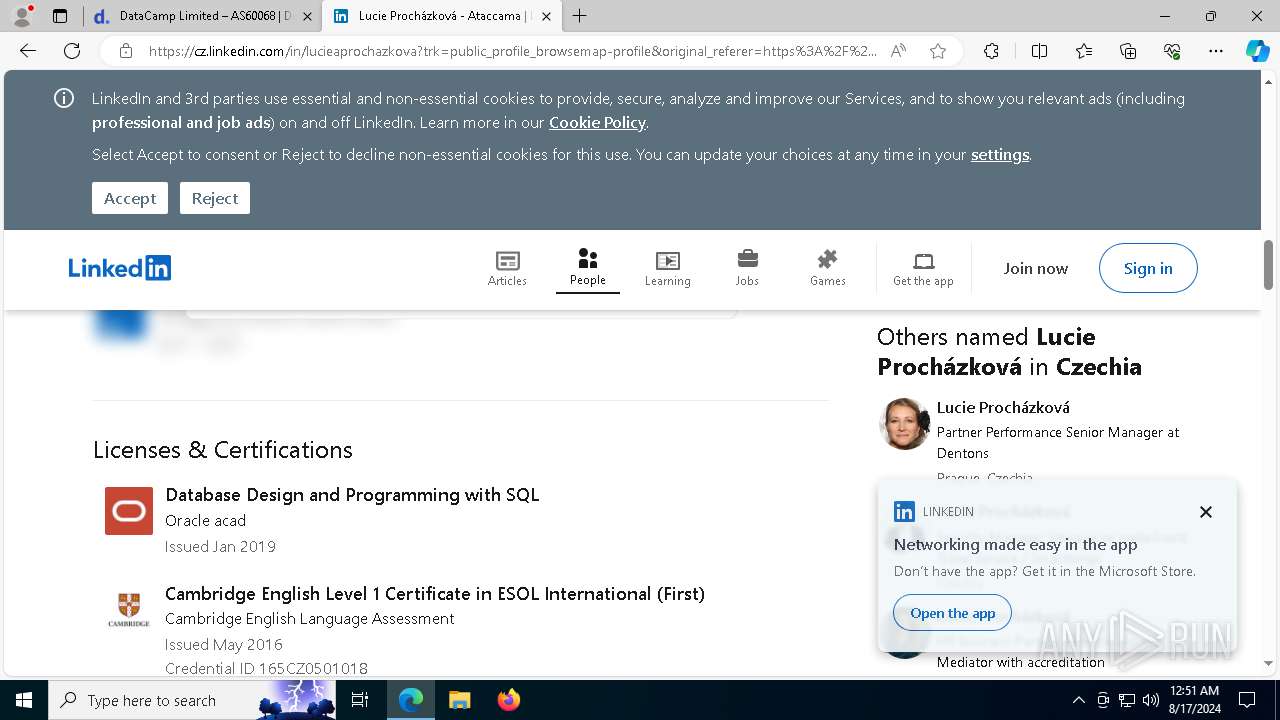View site information lock icon
The image size is (1280, 720).
(x=125, y=51)
